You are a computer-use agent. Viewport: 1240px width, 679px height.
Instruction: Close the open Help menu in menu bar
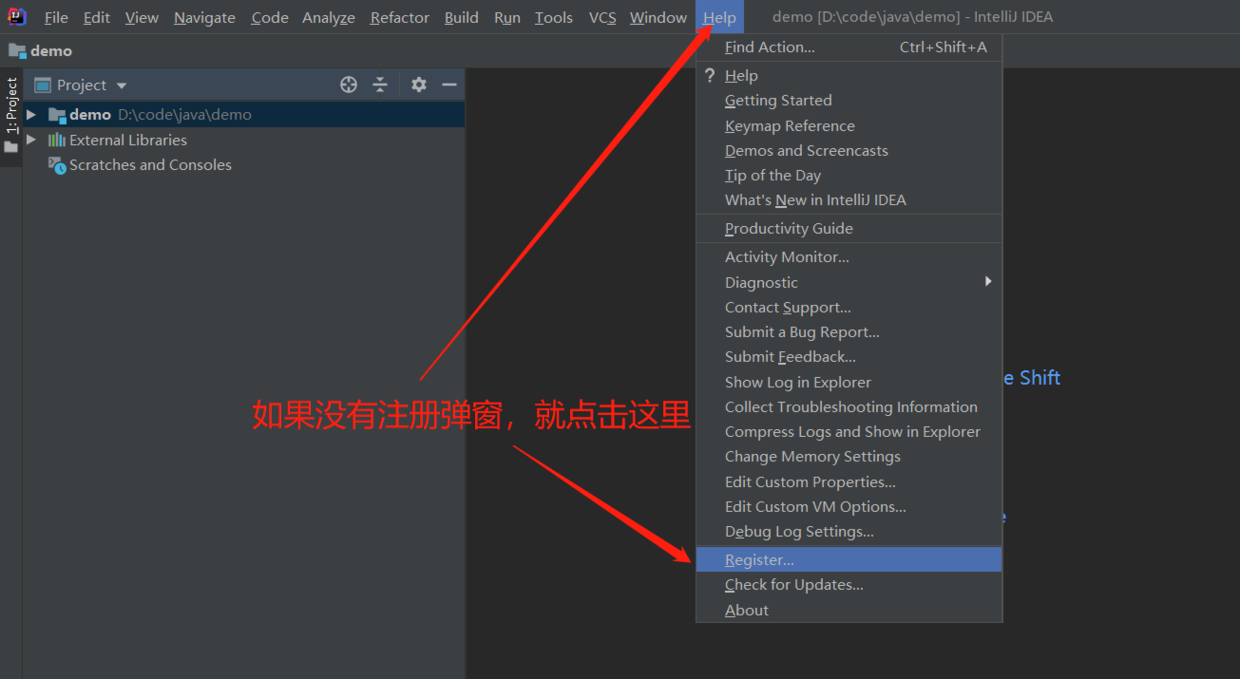[x=720, y=17]
